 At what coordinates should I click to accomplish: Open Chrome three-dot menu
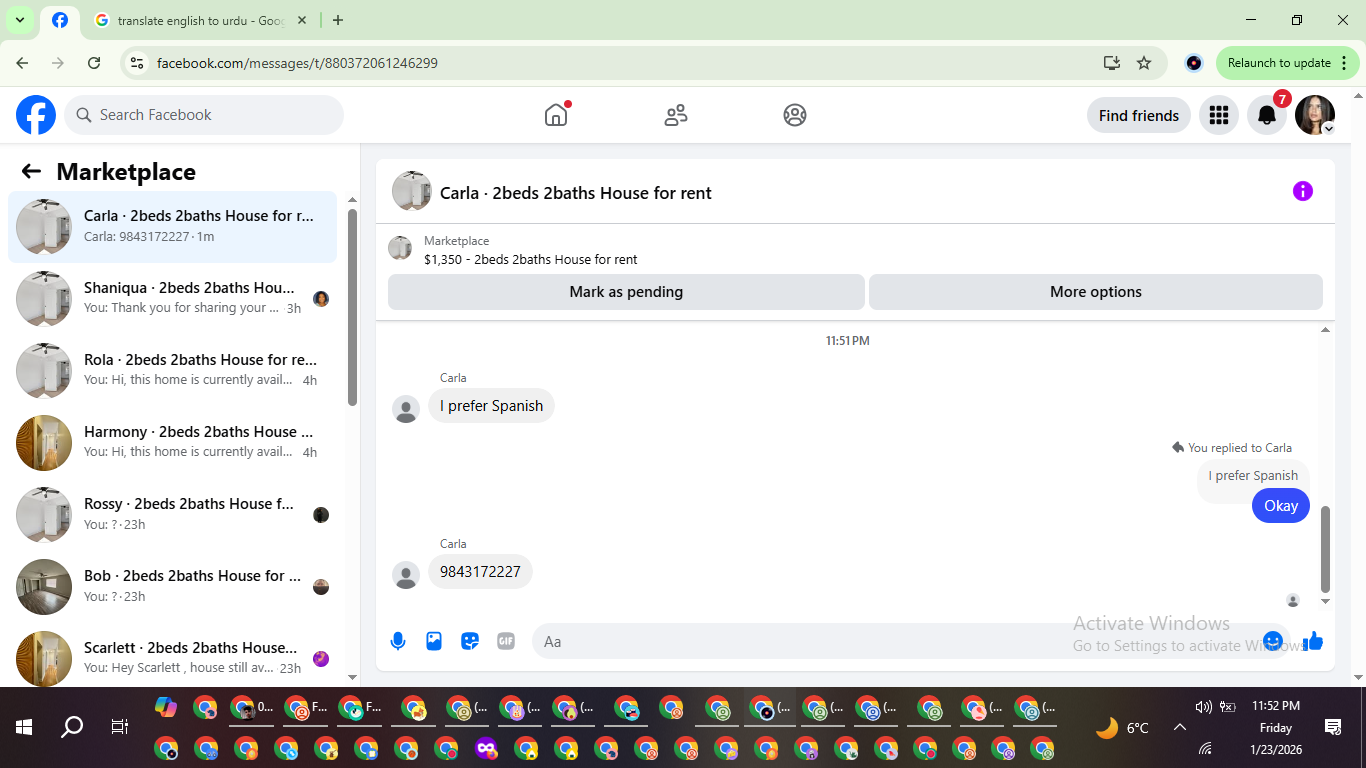(1345, 63)
